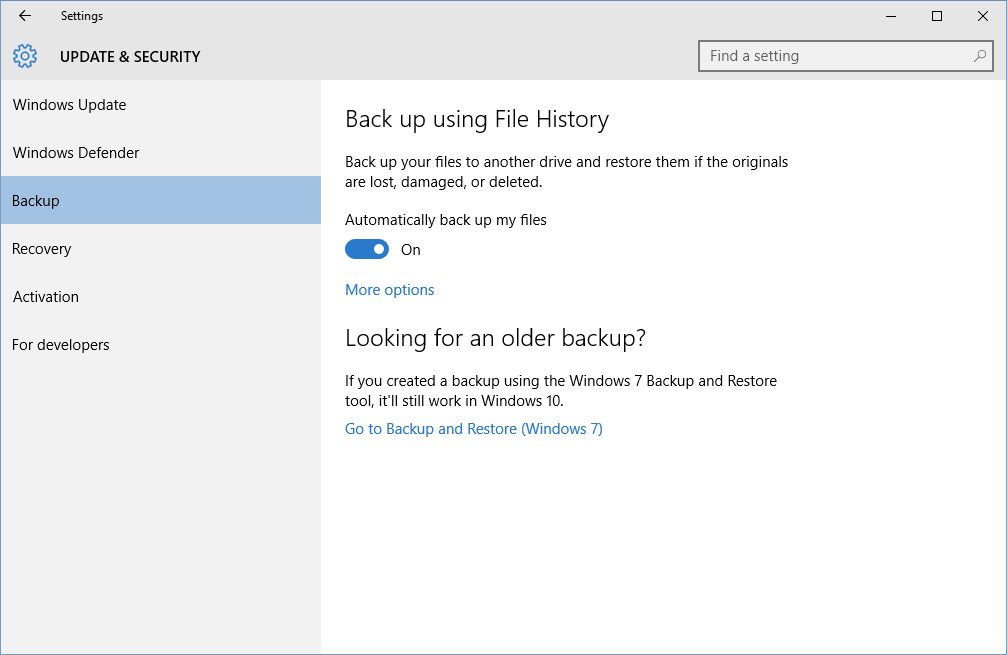Click the UPDATE & SECURITY title

[130, 57]
